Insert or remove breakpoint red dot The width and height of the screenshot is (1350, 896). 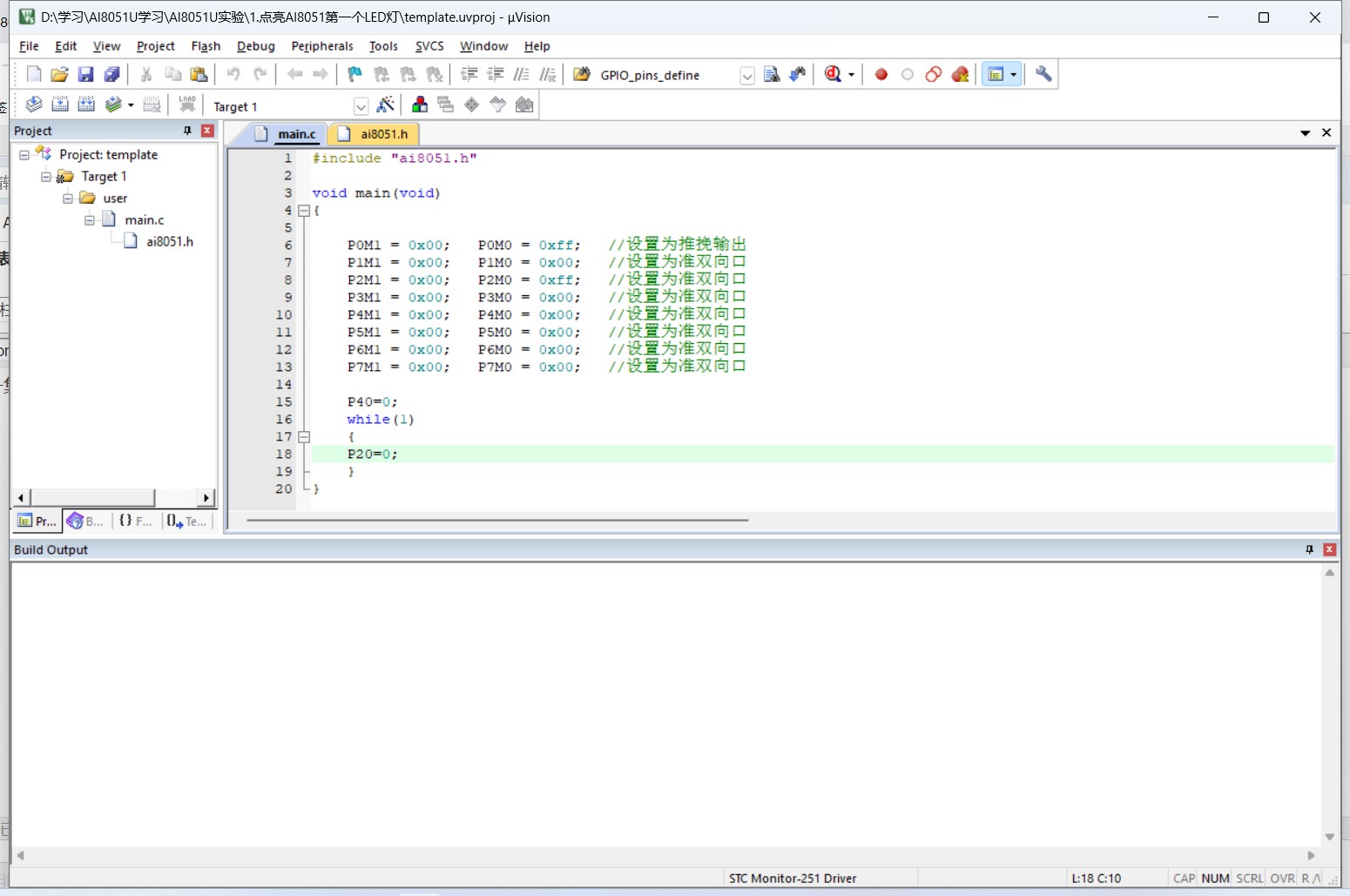(x=881, y=75)
